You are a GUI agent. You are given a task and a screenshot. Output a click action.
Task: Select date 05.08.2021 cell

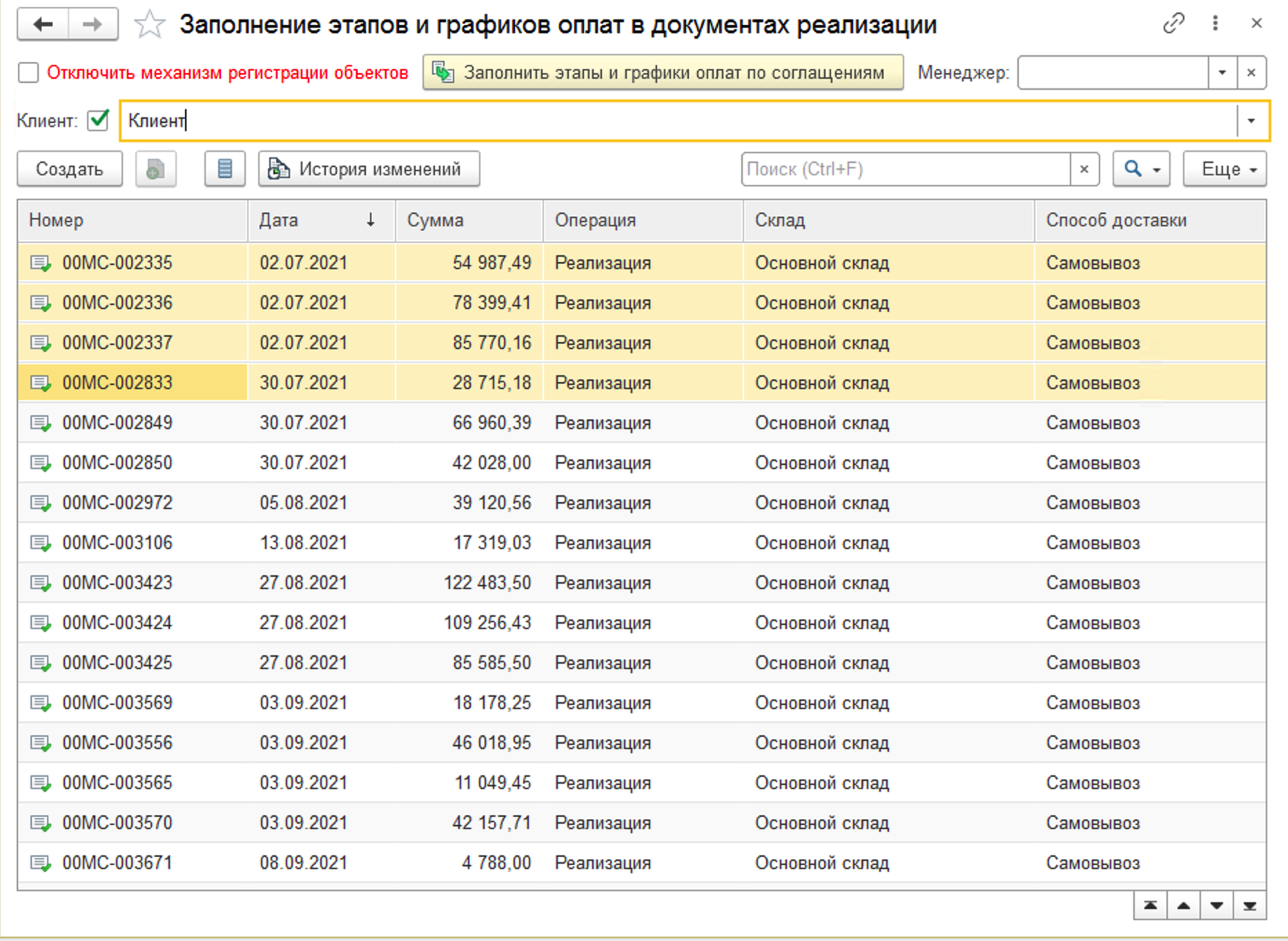(x=303, y=503)
